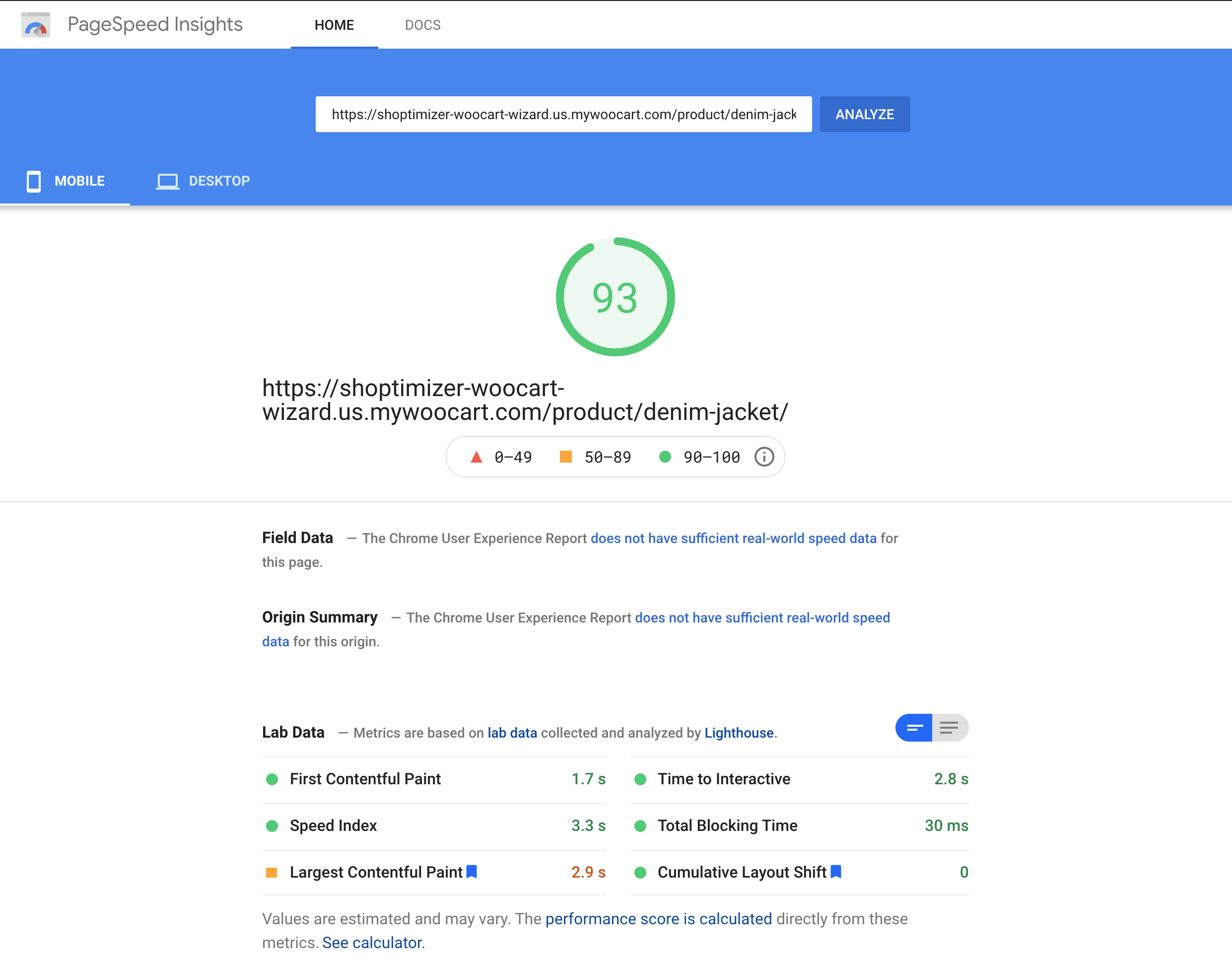The height and width of the screenshot is (961, 1232).
Task: Click the 'Cumulative Layout Shift' metric label
Action: click(x=742, y=873)
